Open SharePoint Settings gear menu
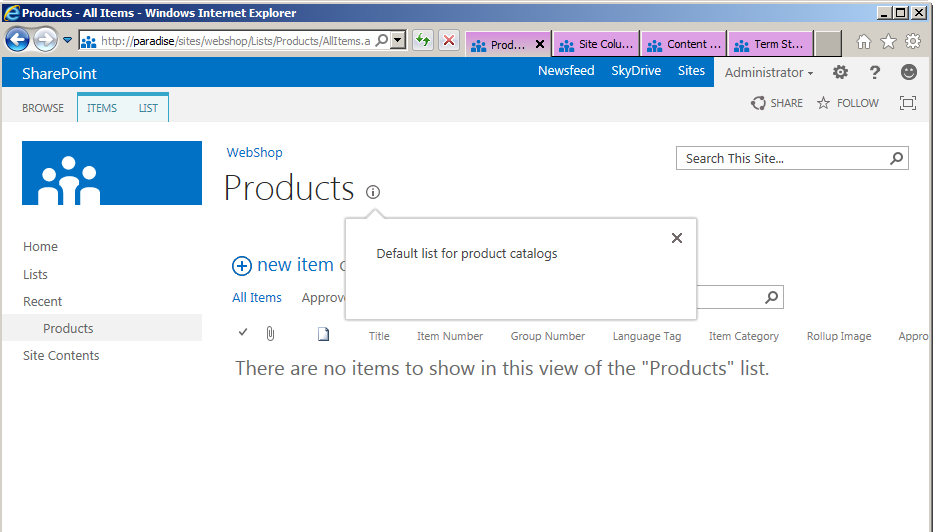This screenshot has height=532, width=933. [840, 72]
